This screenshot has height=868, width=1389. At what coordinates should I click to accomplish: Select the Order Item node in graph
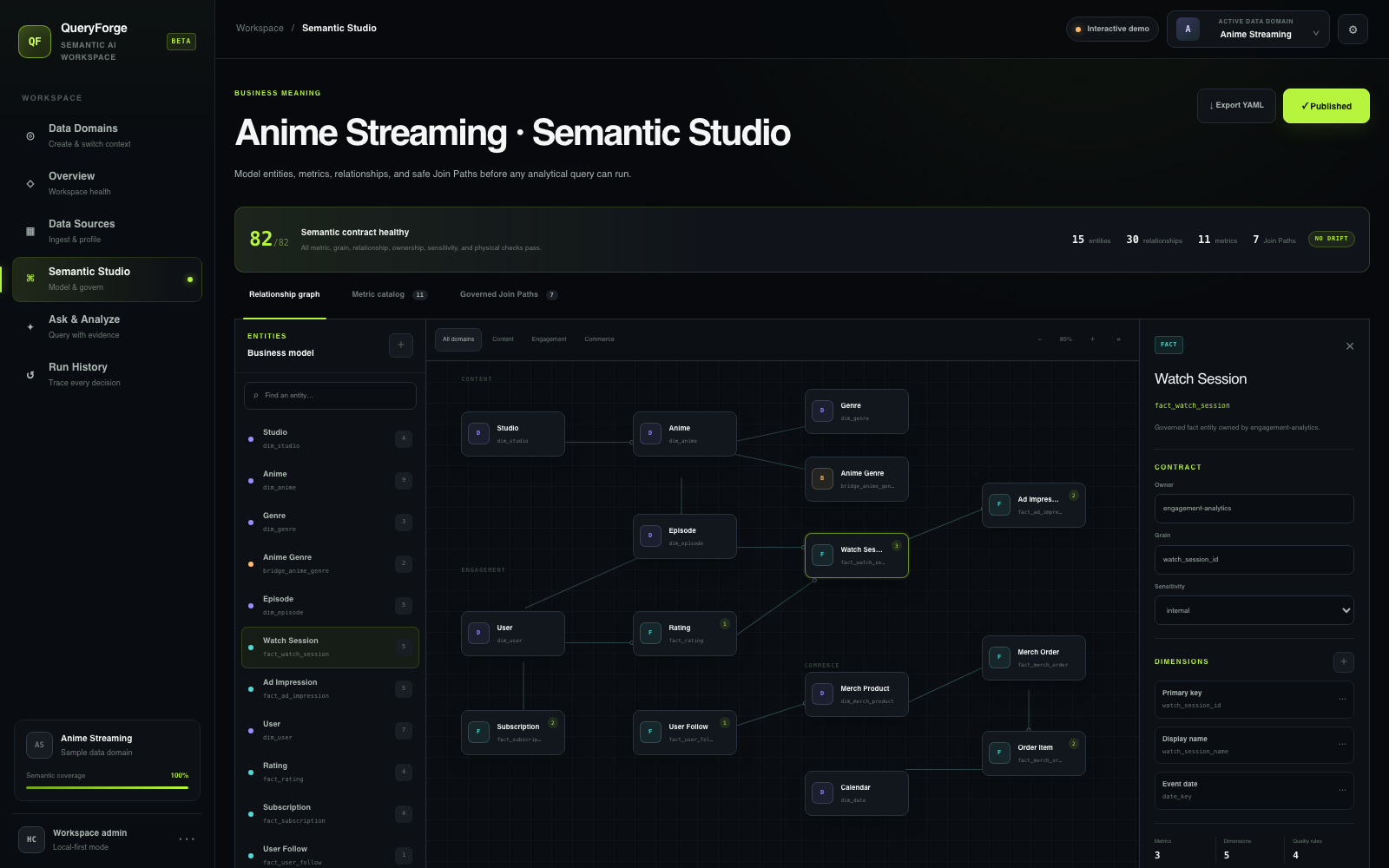pyautogui.click(x=1034, y=753)
